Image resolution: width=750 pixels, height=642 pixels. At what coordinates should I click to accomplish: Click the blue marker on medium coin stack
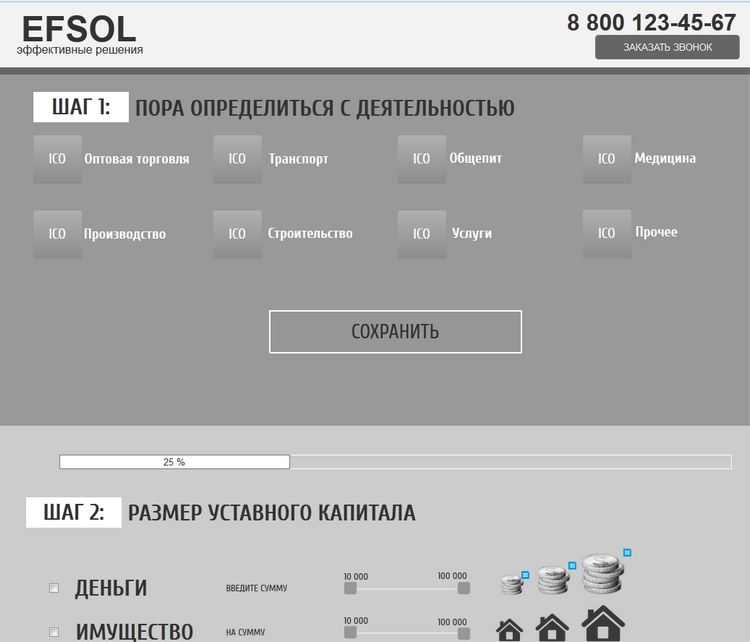coord(572,566)
